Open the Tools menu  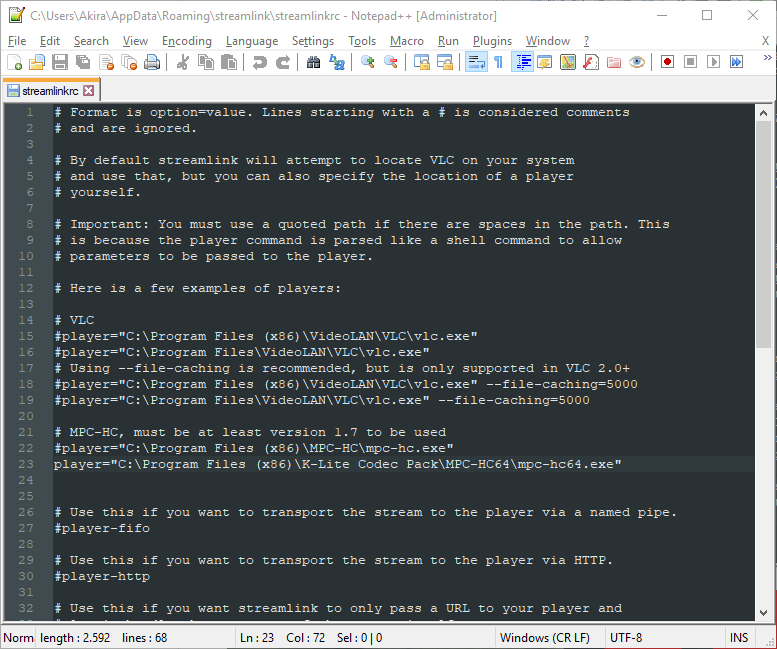tap(362, 41)
